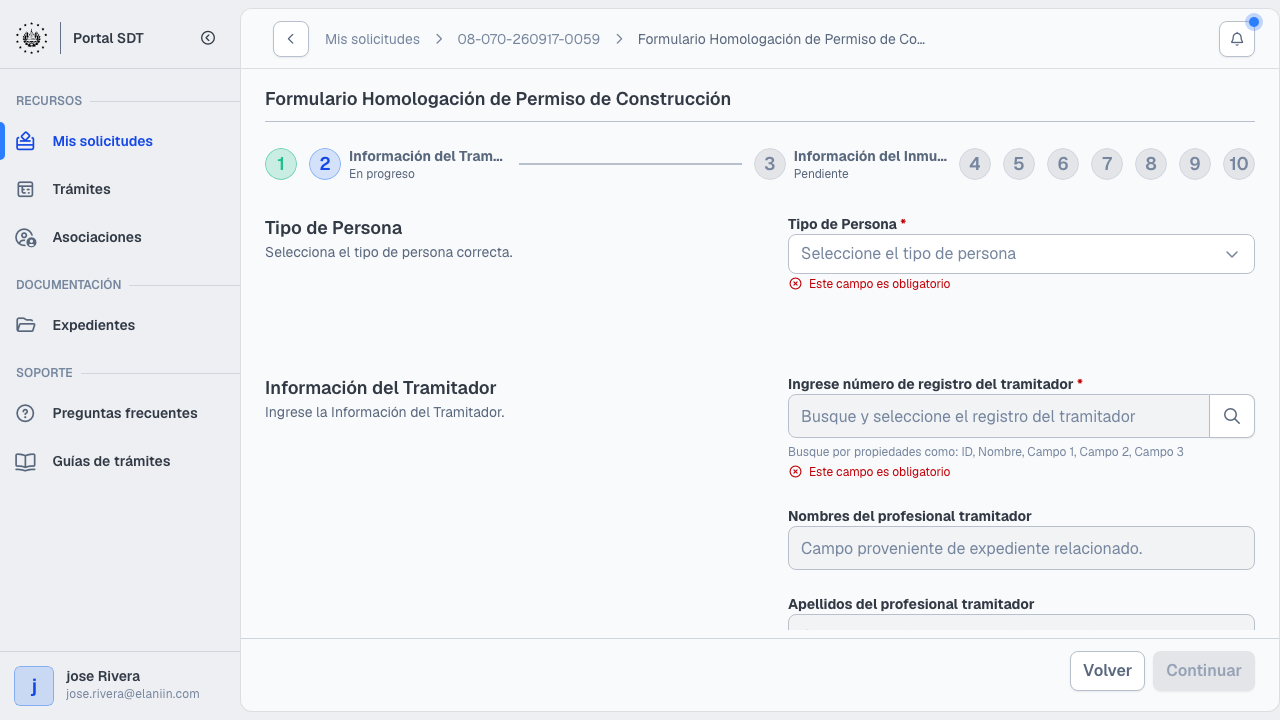The image size is (1280, 720).
Task: Click the registro del tramitador search field
Action: (999, 416)
